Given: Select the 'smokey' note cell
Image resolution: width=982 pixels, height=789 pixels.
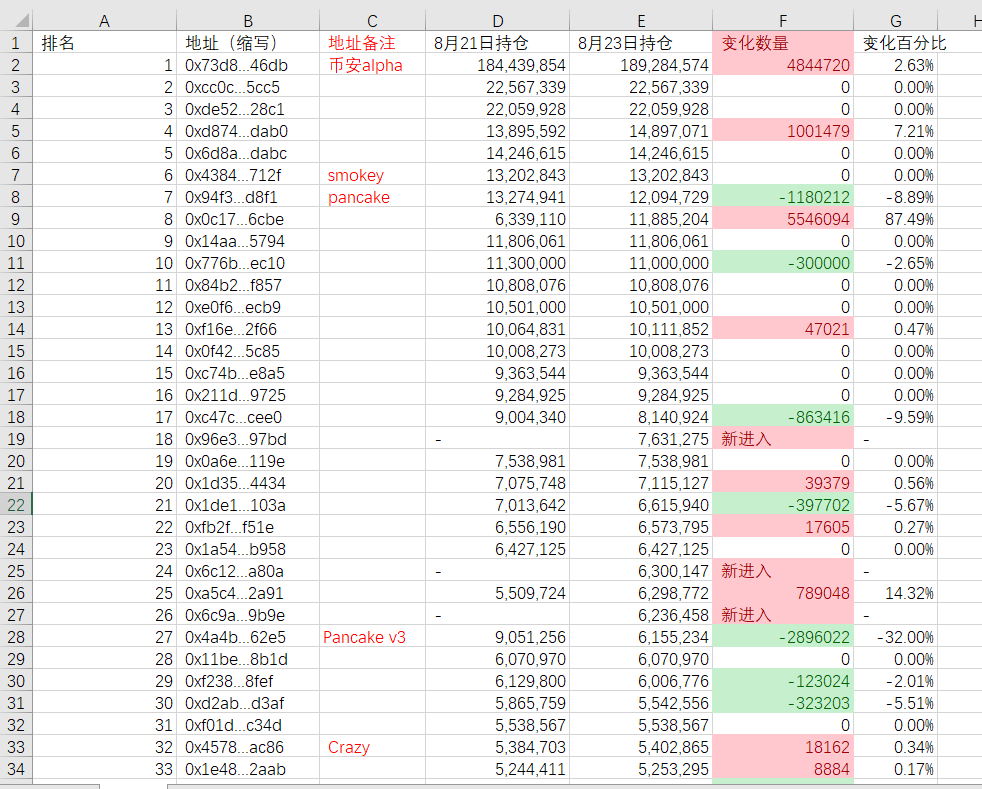Looking at the screenshot, I should 372,175.
